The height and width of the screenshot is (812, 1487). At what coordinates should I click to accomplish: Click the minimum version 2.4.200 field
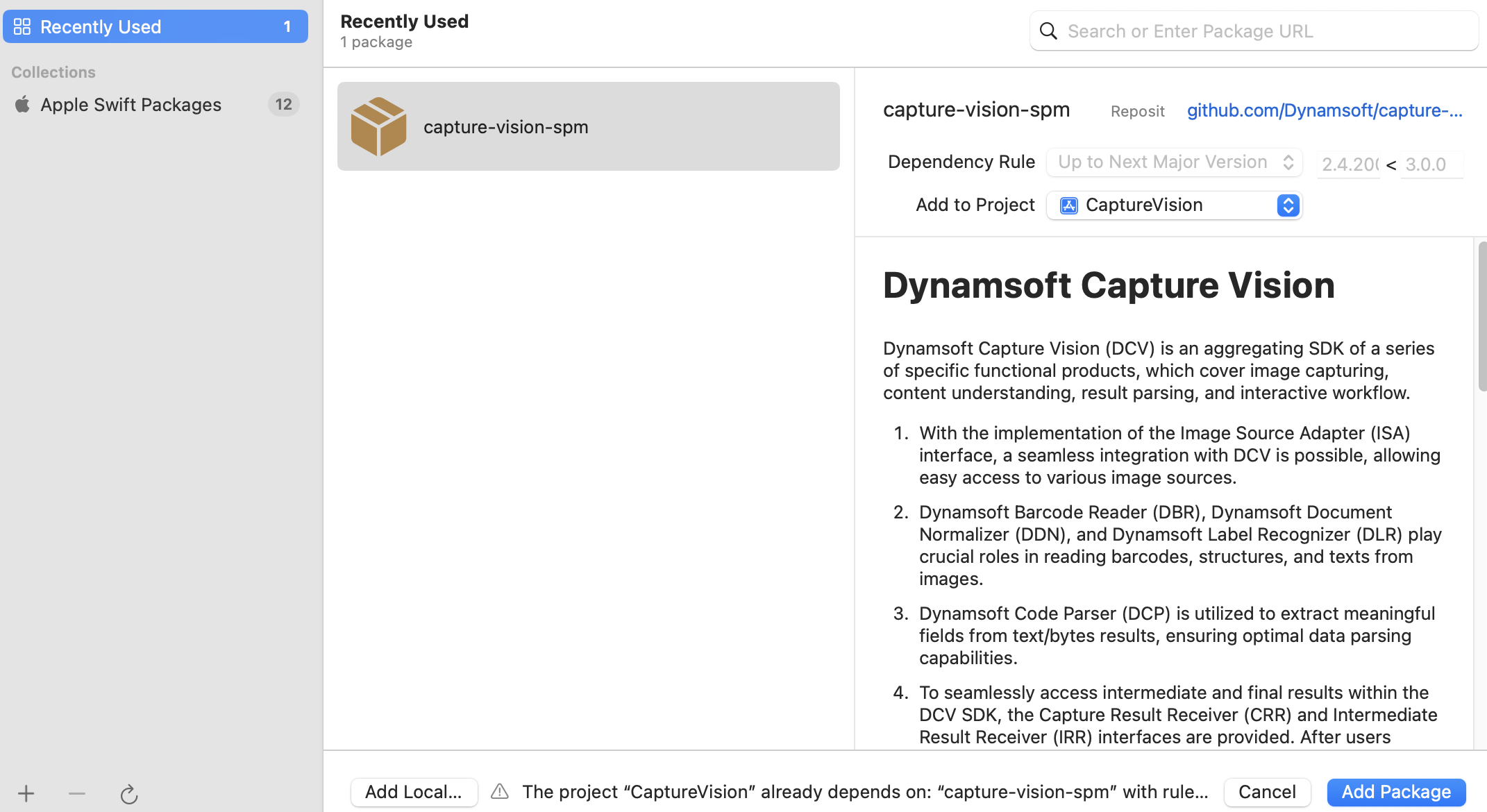[1348, 164]
